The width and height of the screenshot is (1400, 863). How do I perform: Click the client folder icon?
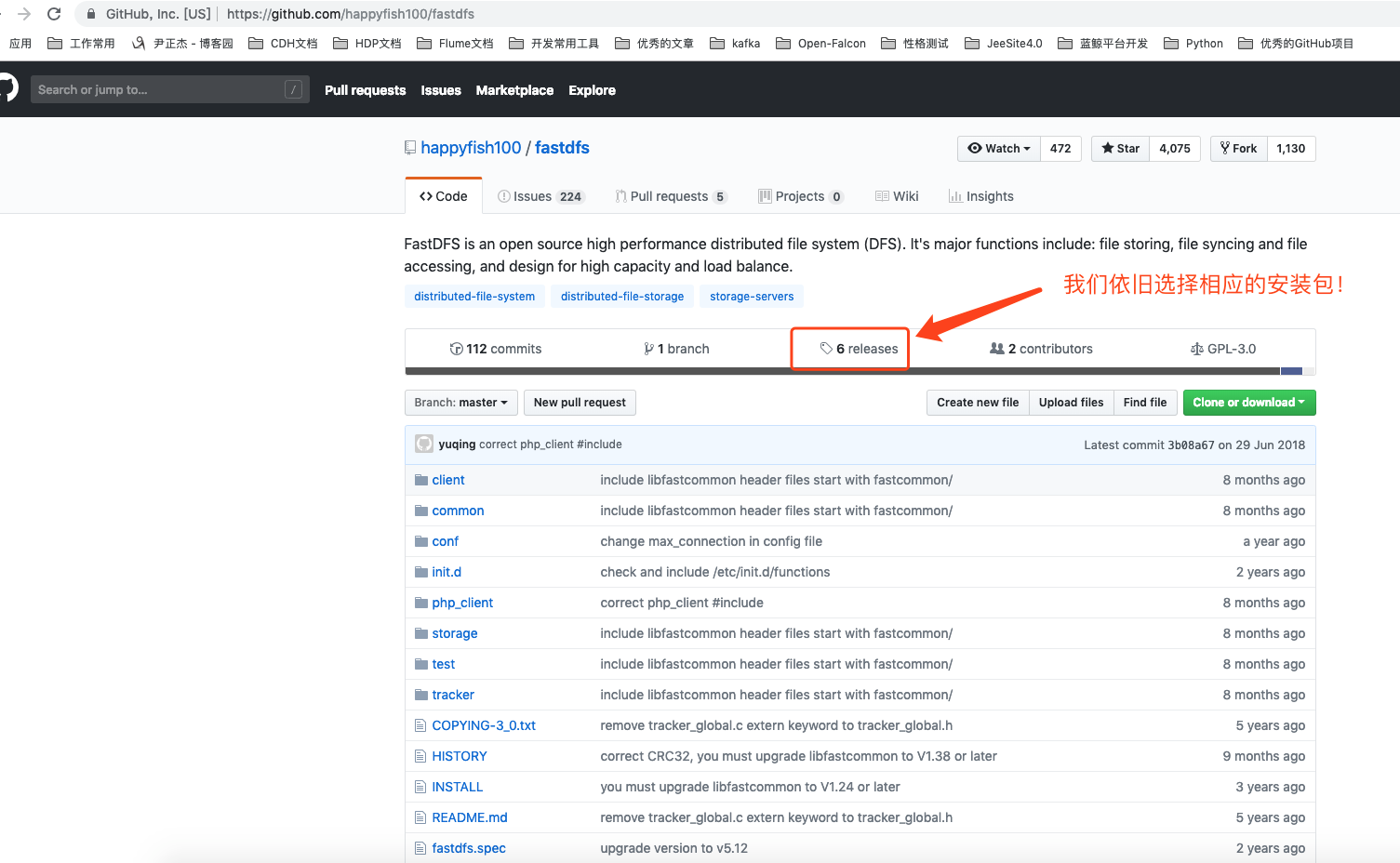coord(421,480)
